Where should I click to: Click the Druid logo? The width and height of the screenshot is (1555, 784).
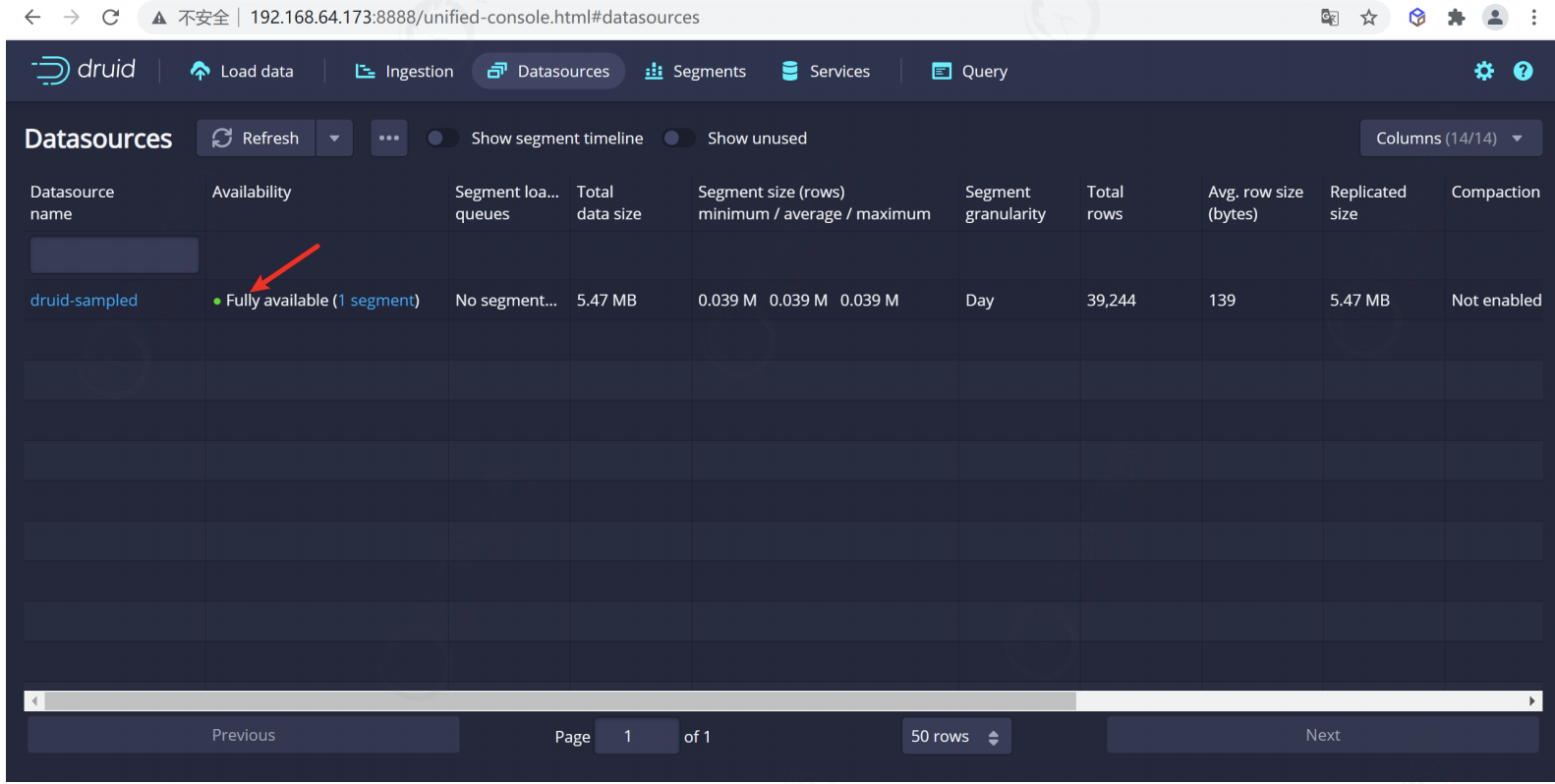click(x=84, y=70)
